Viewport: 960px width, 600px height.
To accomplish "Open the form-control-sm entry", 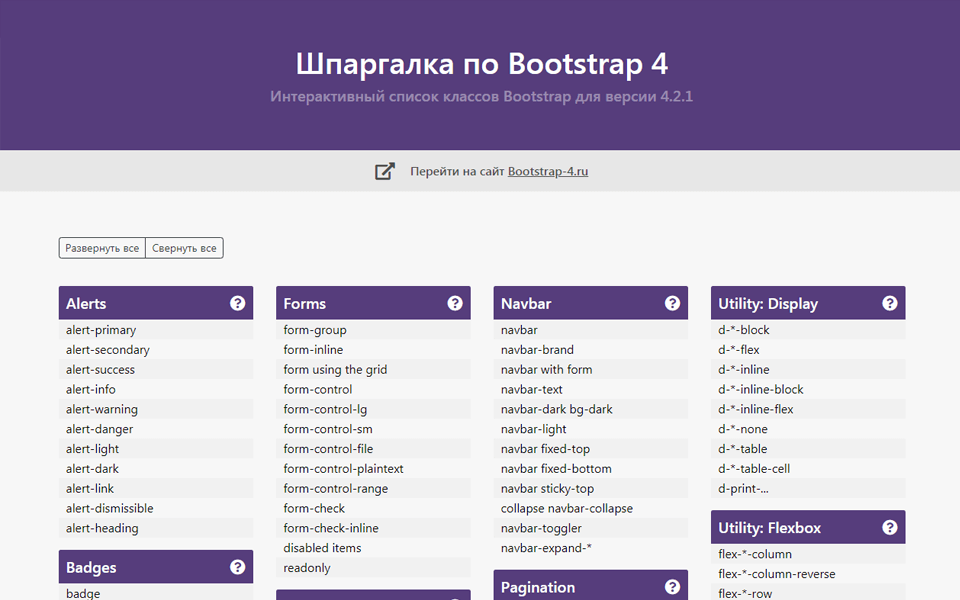I will [x=373, y=429].
